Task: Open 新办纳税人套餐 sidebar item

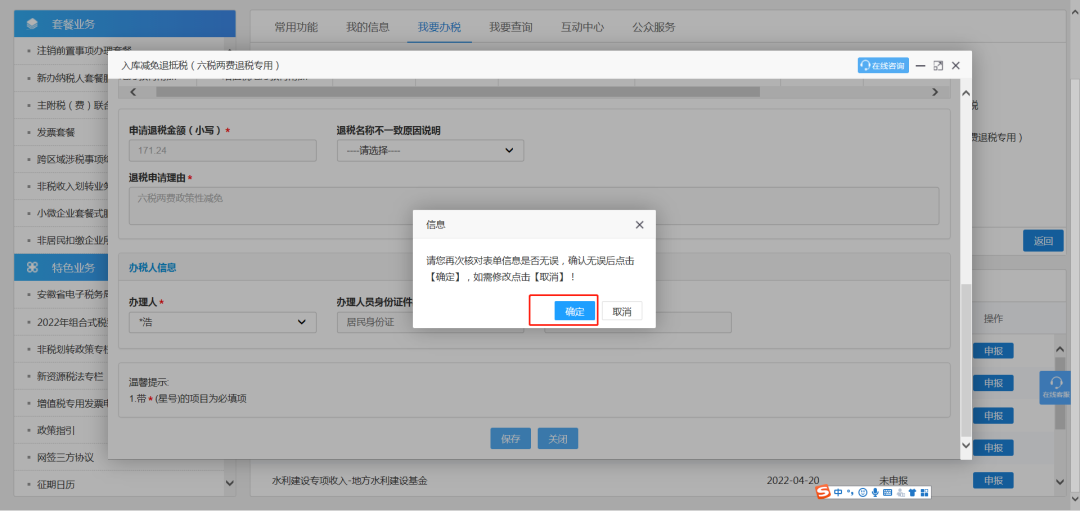Action: click(72, 78)
